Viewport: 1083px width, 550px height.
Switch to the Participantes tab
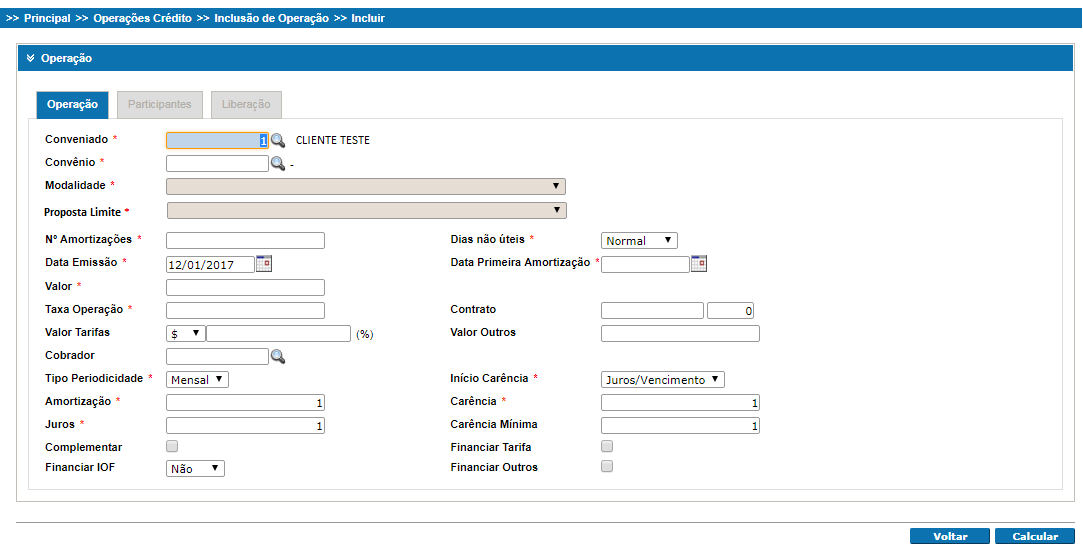pos(160,105)
